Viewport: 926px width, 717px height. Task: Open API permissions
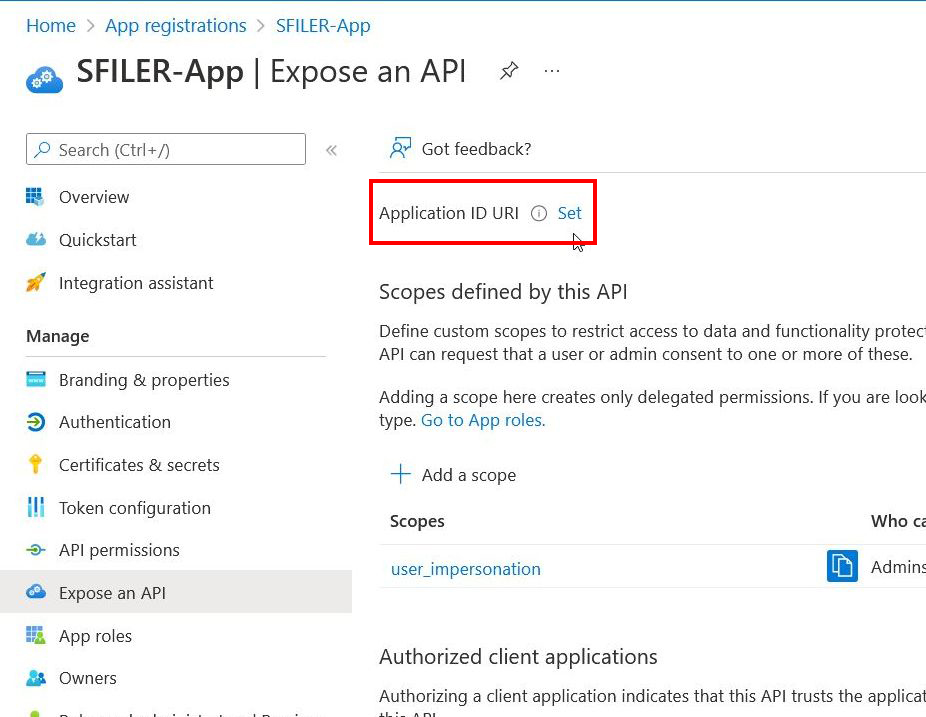[119, 550]
